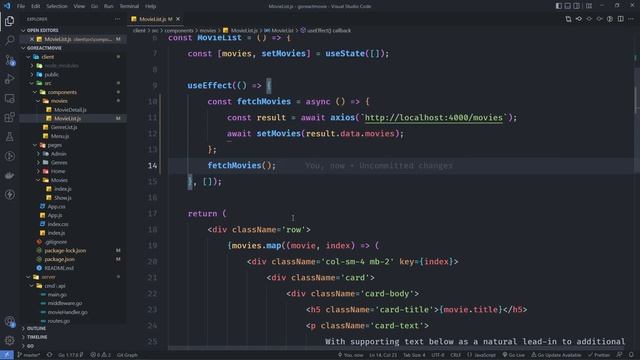640x360 pixels.
Task: Open the Run and Debug view
Action: pyautogui.click(x=9, y=79)
